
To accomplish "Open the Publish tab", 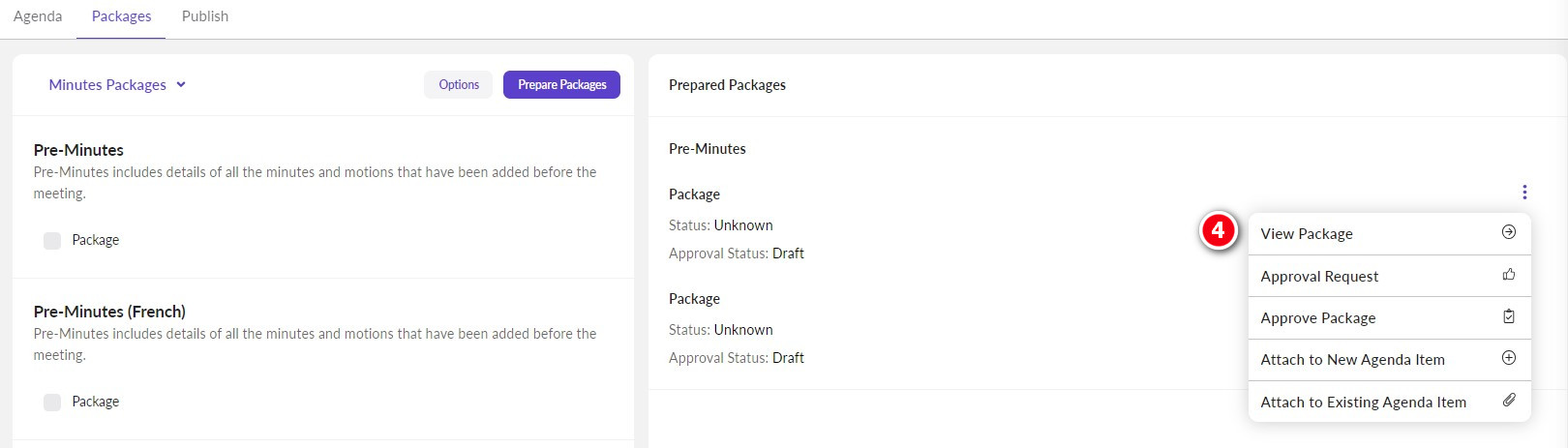I will [x=205, y=16].
